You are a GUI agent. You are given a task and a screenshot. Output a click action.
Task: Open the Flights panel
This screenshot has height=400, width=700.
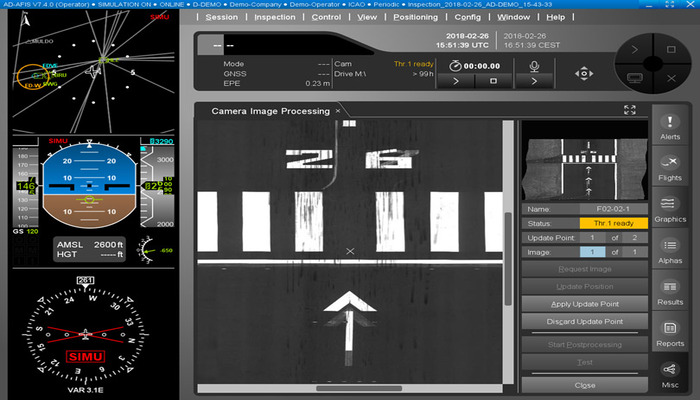coord(670,167)
